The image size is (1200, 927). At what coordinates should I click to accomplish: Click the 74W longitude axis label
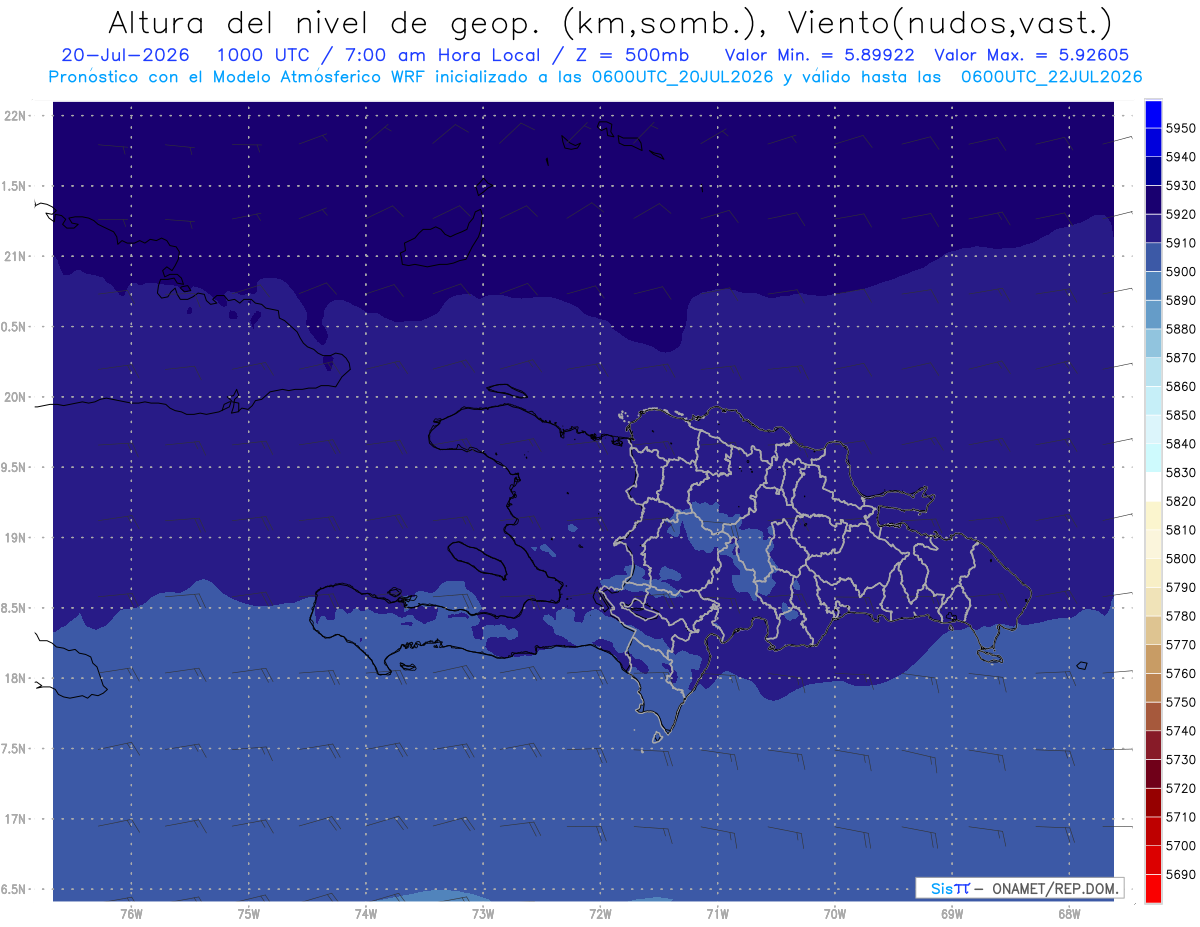coord(366,914)
